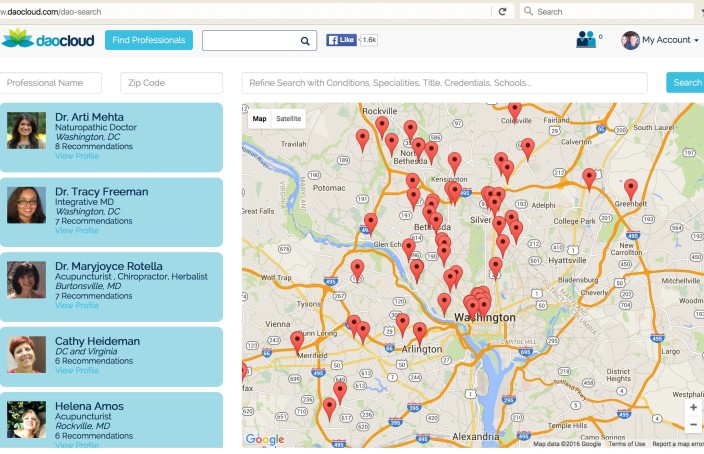Open the My Account dropdown
Image resolution: width=704 pixels, height=454 pixels.
pos(670,40)
